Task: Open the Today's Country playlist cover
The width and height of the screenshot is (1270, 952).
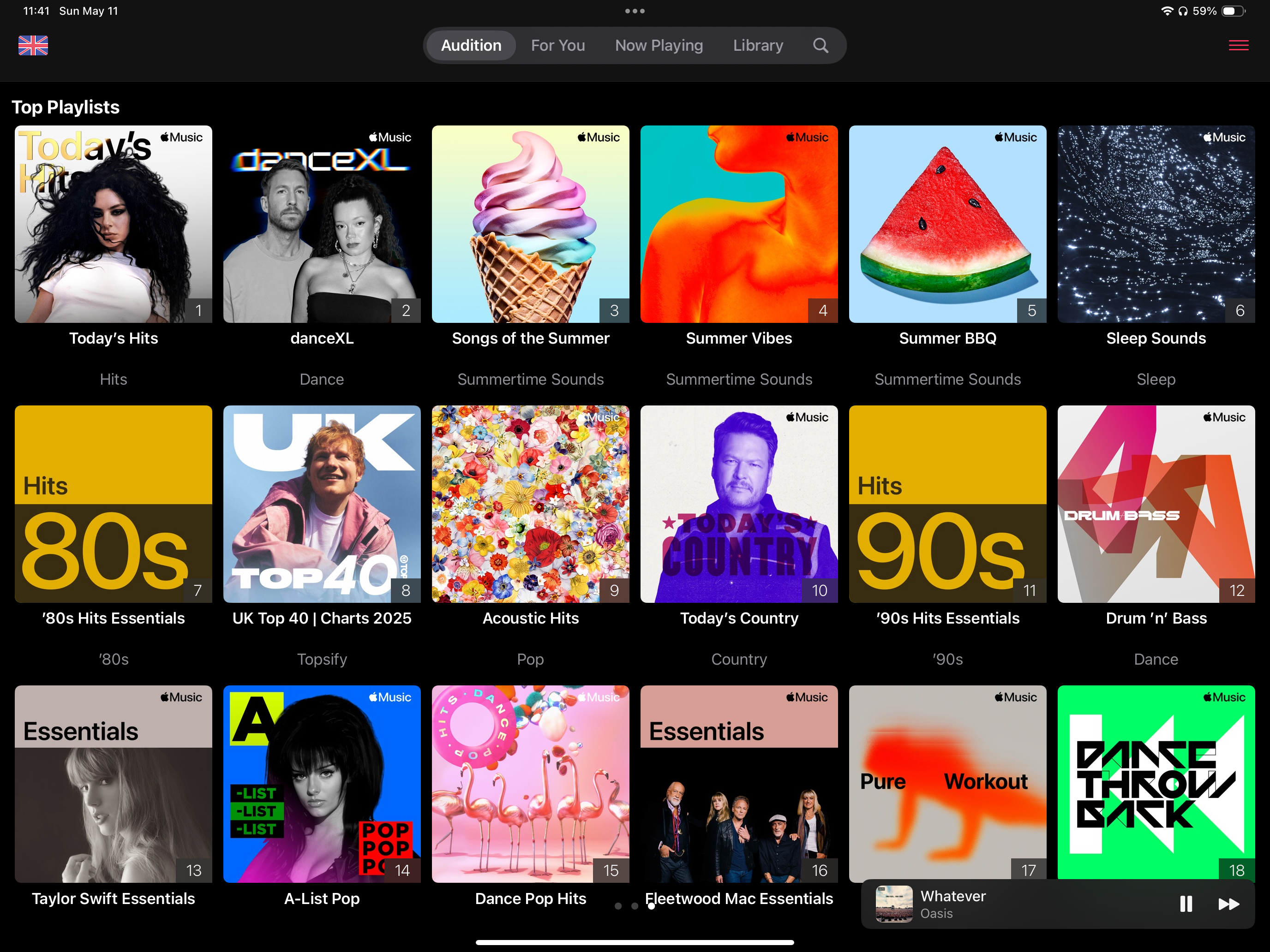Action: tap(739, 504)
